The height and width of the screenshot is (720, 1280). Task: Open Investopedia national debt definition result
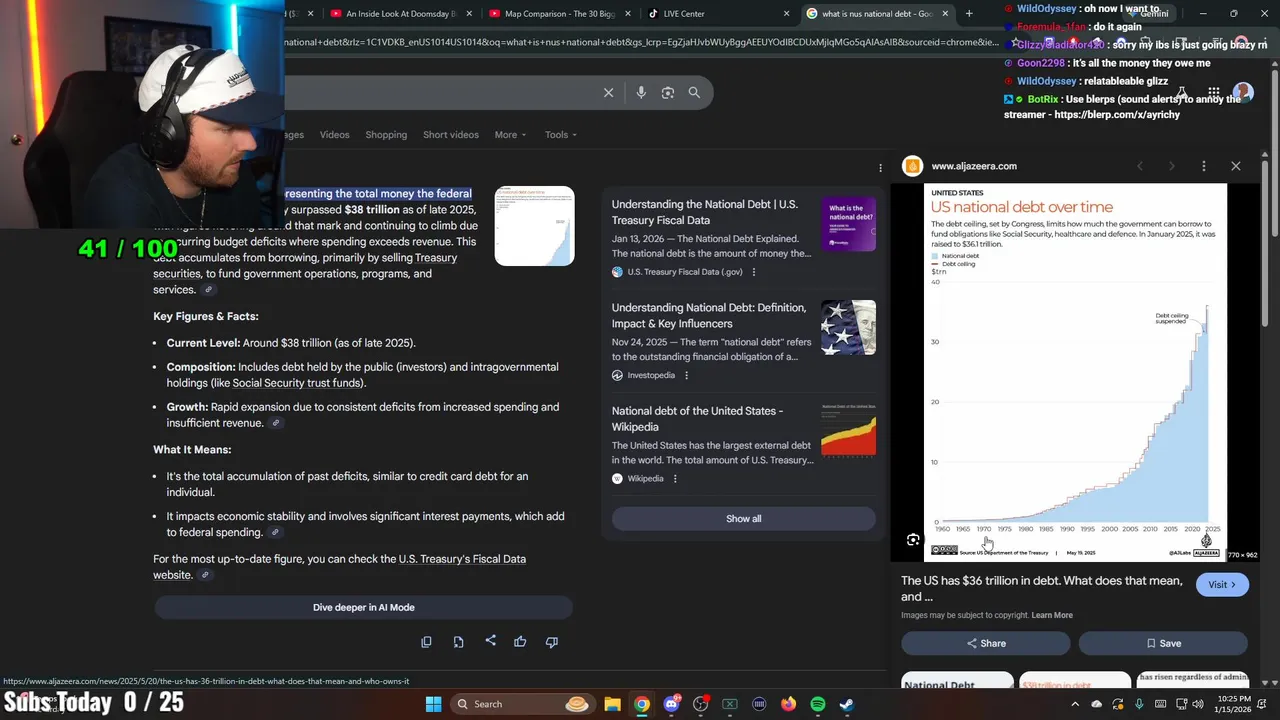coord(709,316)
